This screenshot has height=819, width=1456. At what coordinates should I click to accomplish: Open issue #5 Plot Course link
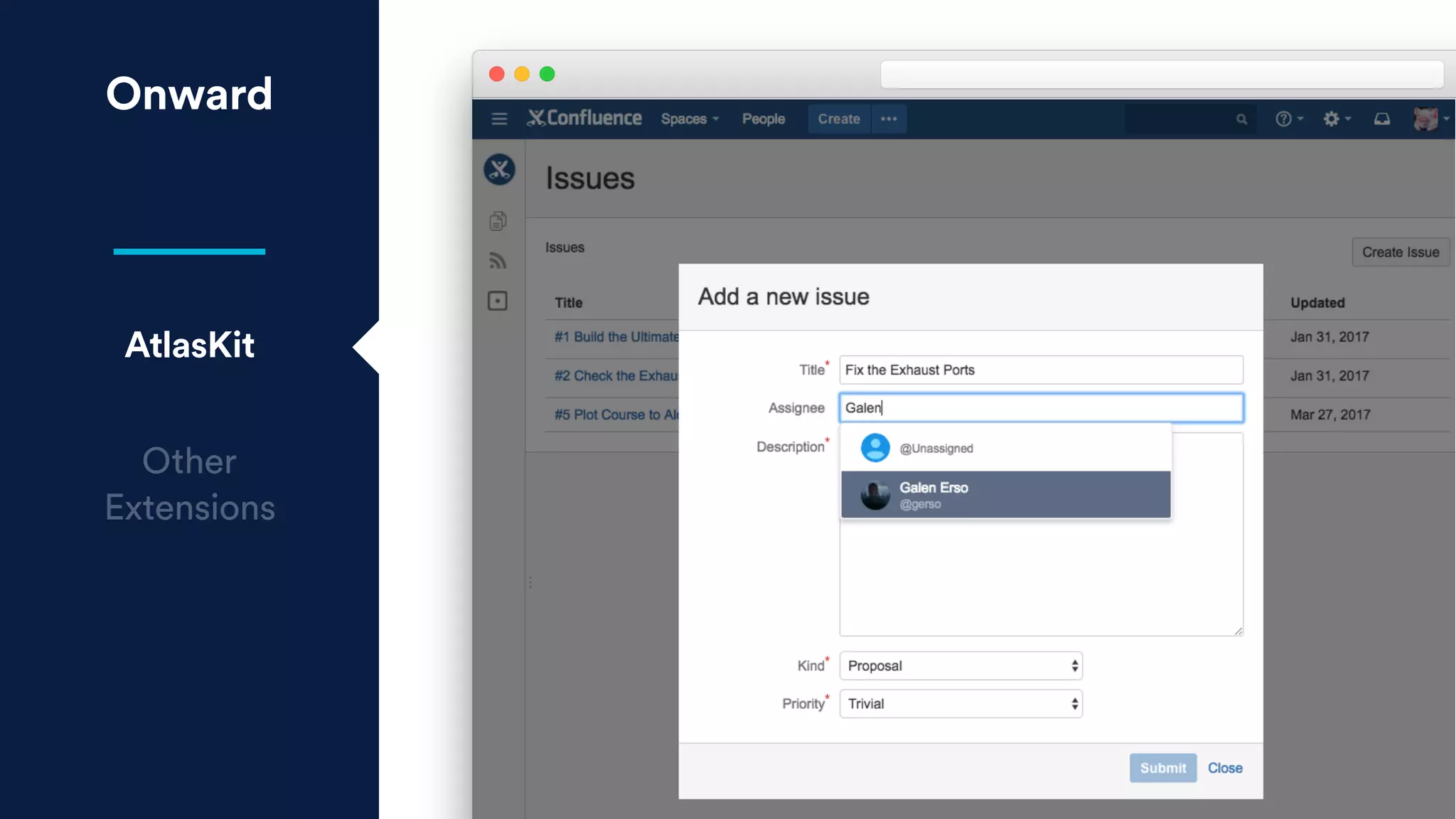point(616,414)
